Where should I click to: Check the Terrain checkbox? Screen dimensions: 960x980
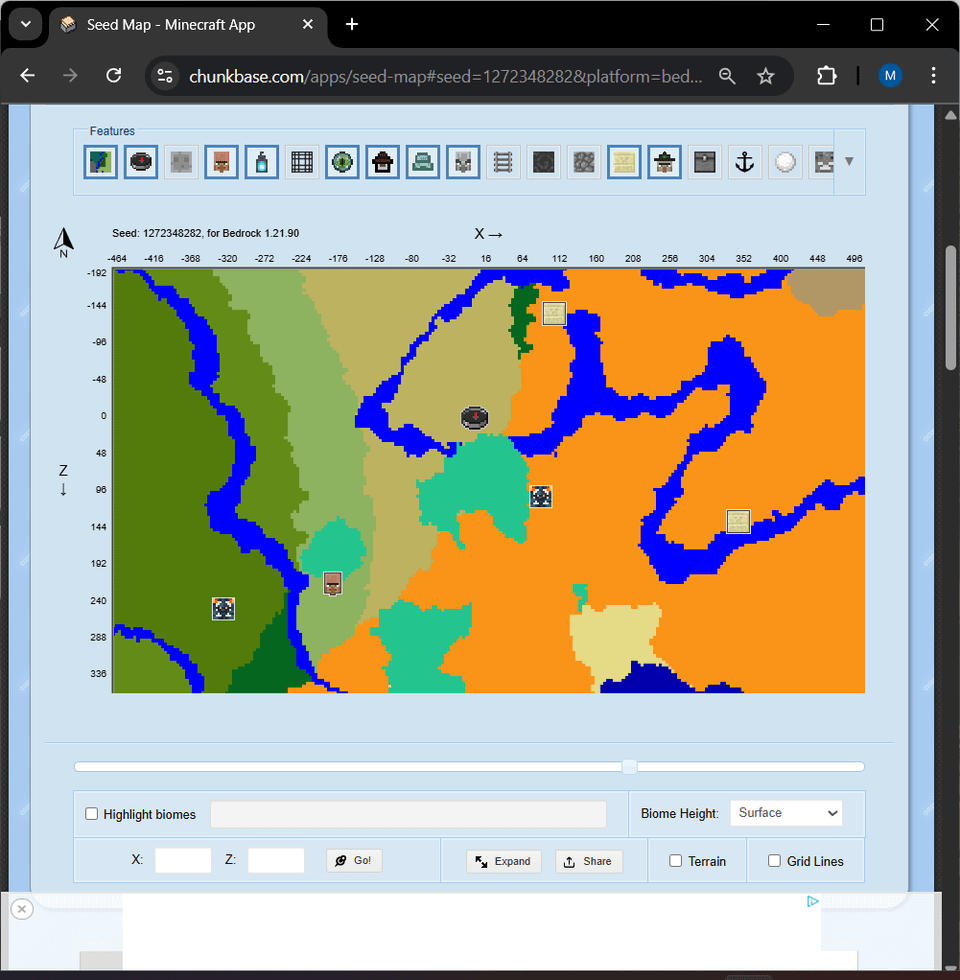coord(676,861)
